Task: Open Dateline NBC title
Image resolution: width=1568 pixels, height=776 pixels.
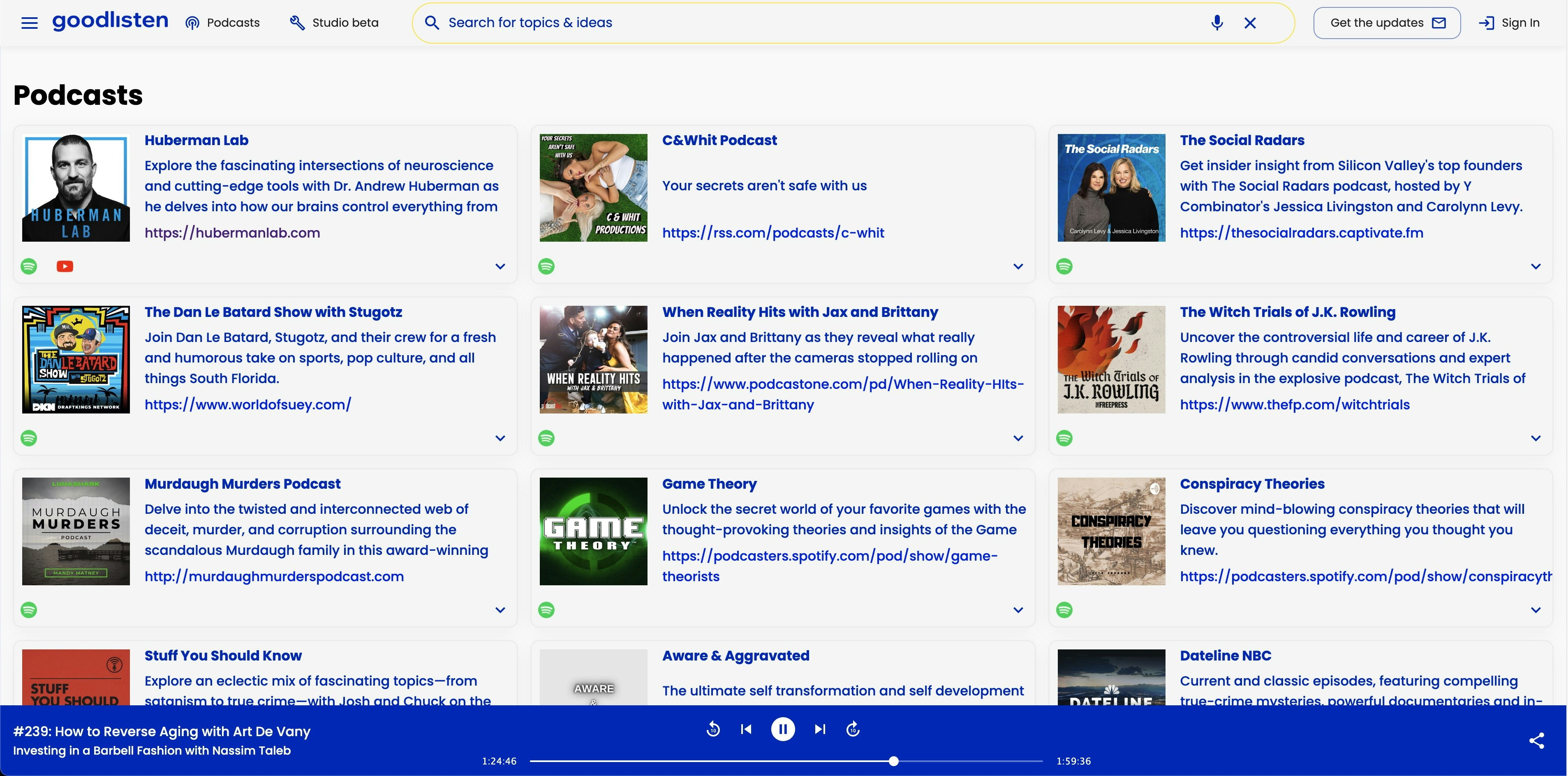Action: (1225, 656)
